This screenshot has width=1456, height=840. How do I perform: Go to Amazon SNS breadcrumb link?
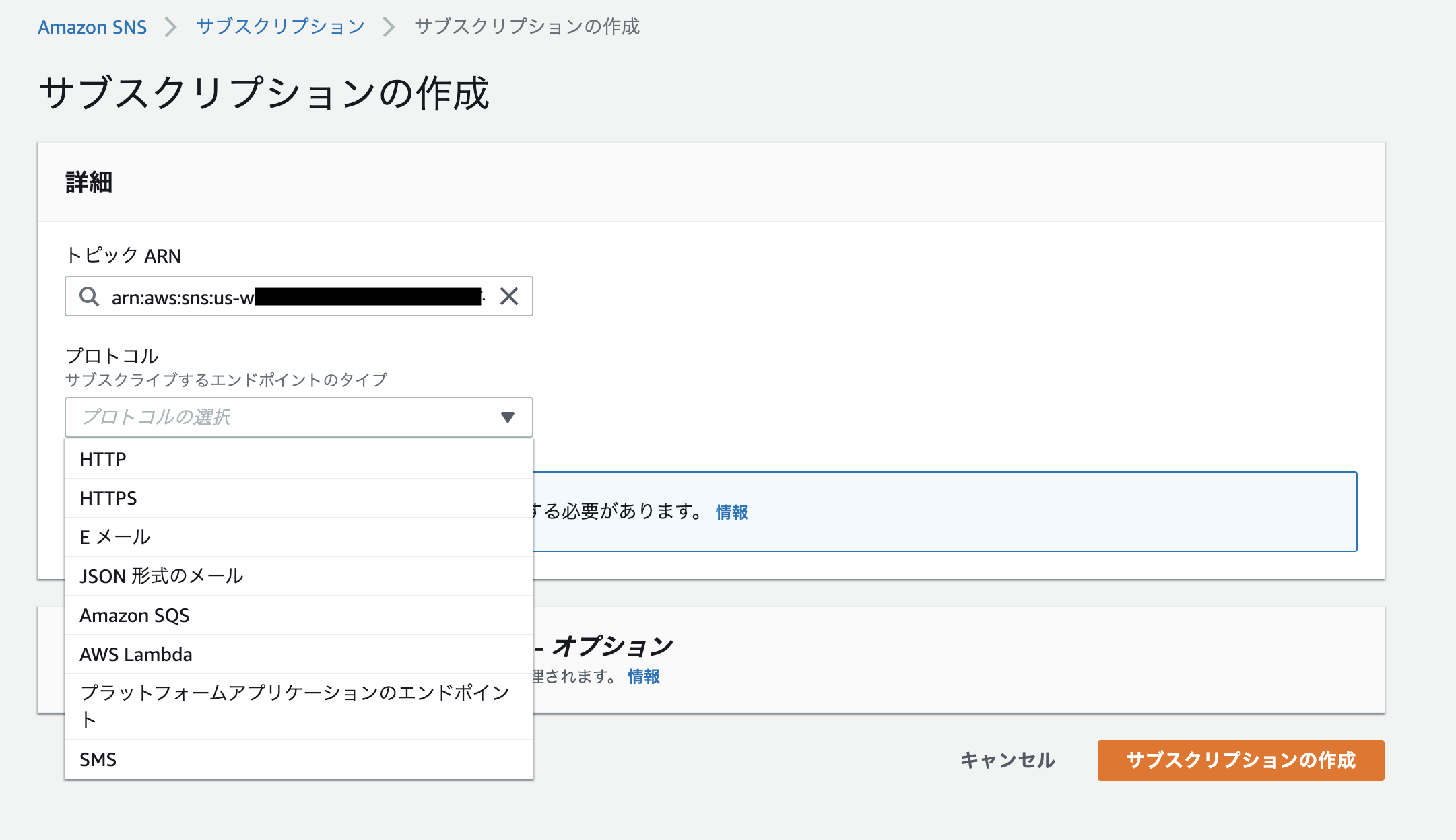92,27
